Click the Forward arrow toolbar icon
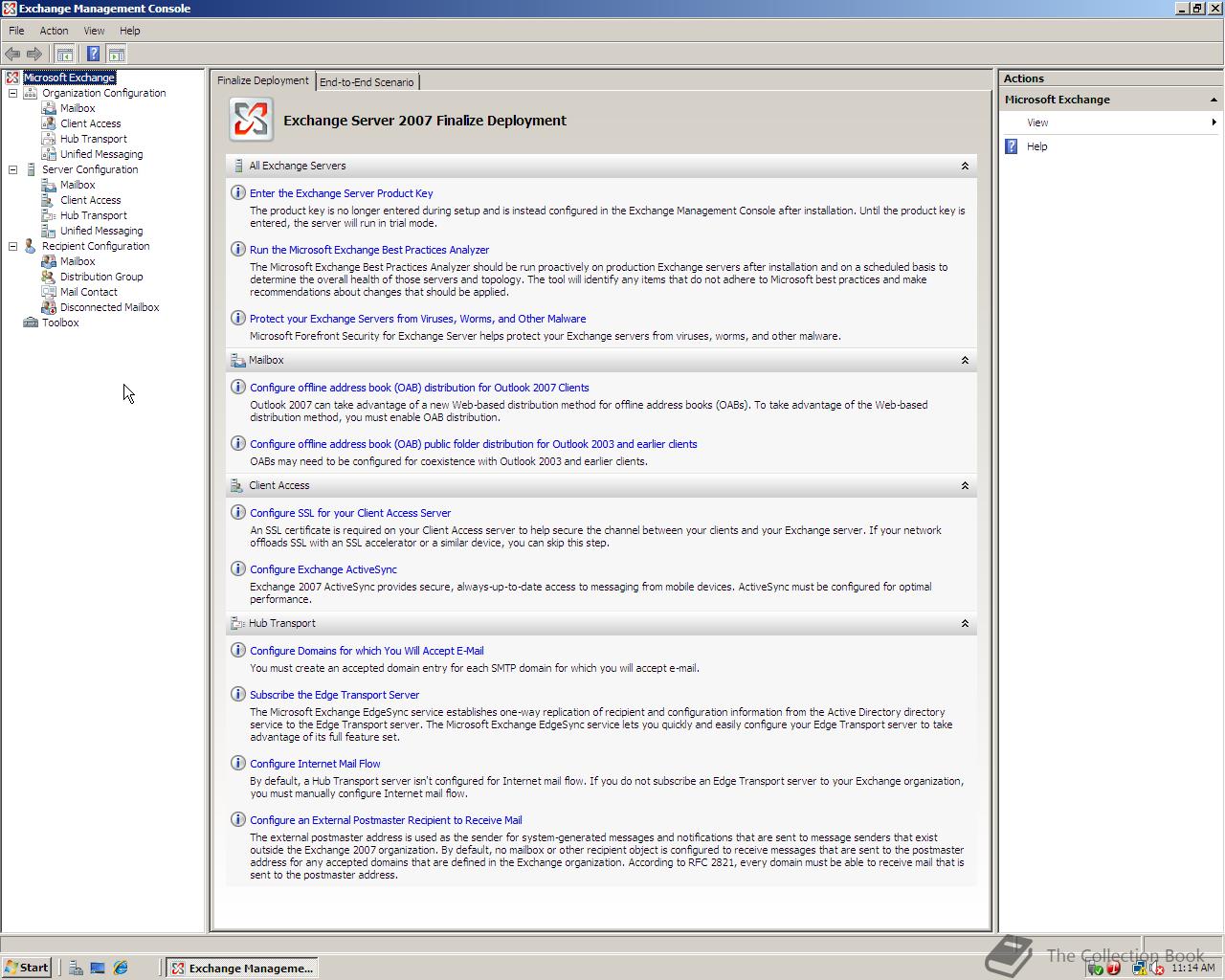1225x980 pixels. pyautogui.click(x=34, y=55)
